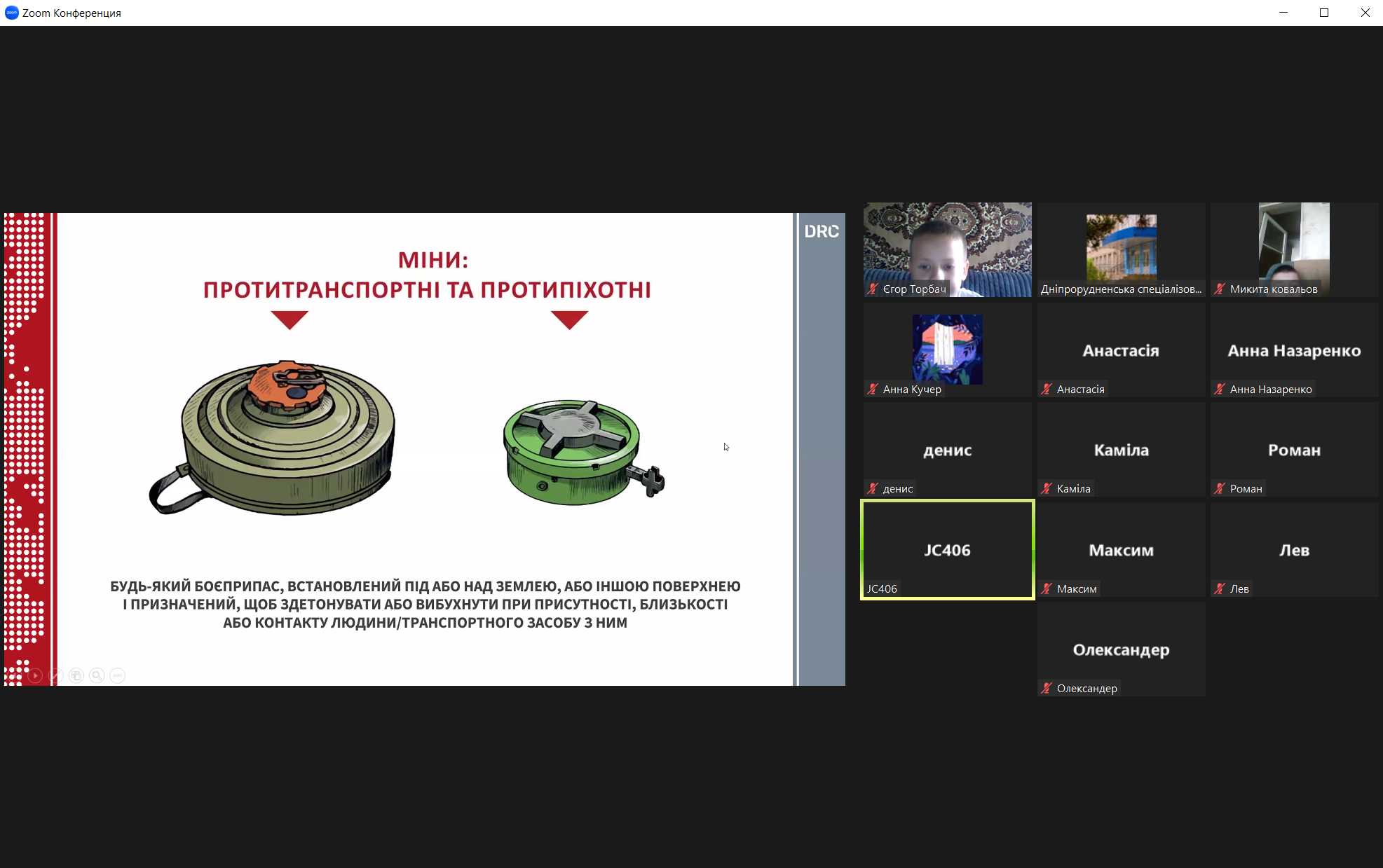This screenshot has width=1383, height=868.
Task: Click Анна Кучер's avatar tile
Action: [947, 349]
